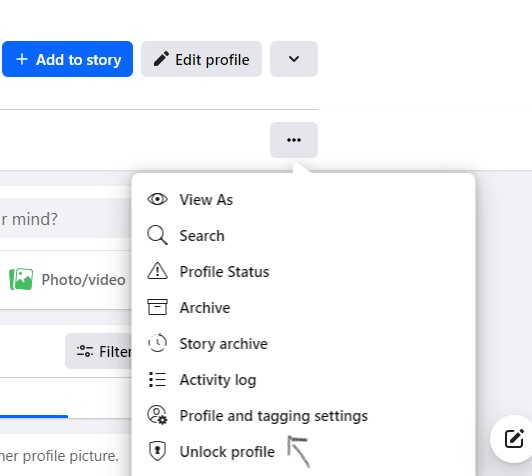
Task: Click the Unlock profile shield icon
Action: 157,451
